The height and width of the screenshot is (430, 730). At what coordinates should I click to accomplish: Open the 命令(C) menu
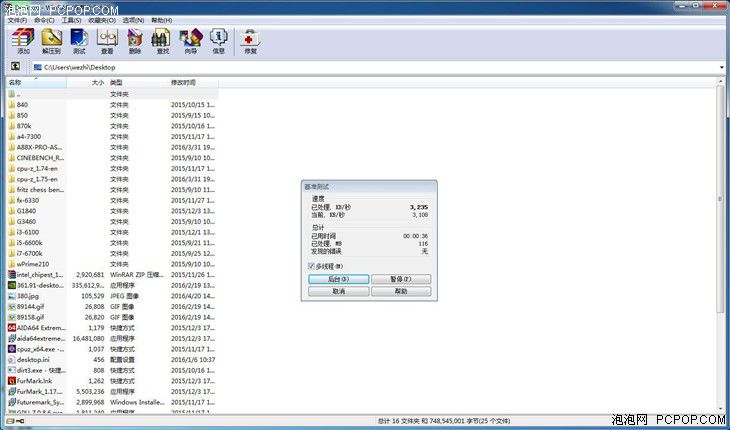click(x=44, y=20)
